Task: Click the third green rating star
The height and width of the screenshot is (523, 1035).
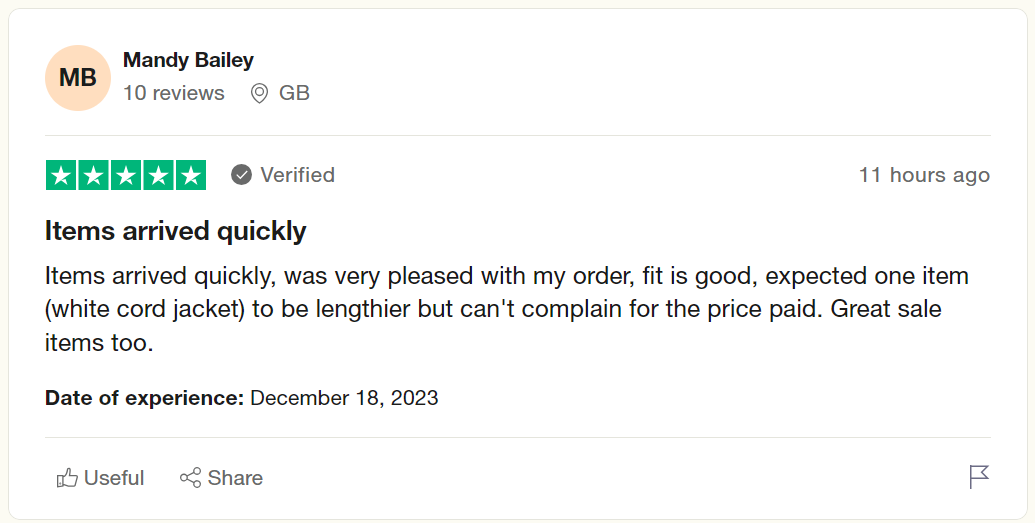Action: (x=126, y=176)
